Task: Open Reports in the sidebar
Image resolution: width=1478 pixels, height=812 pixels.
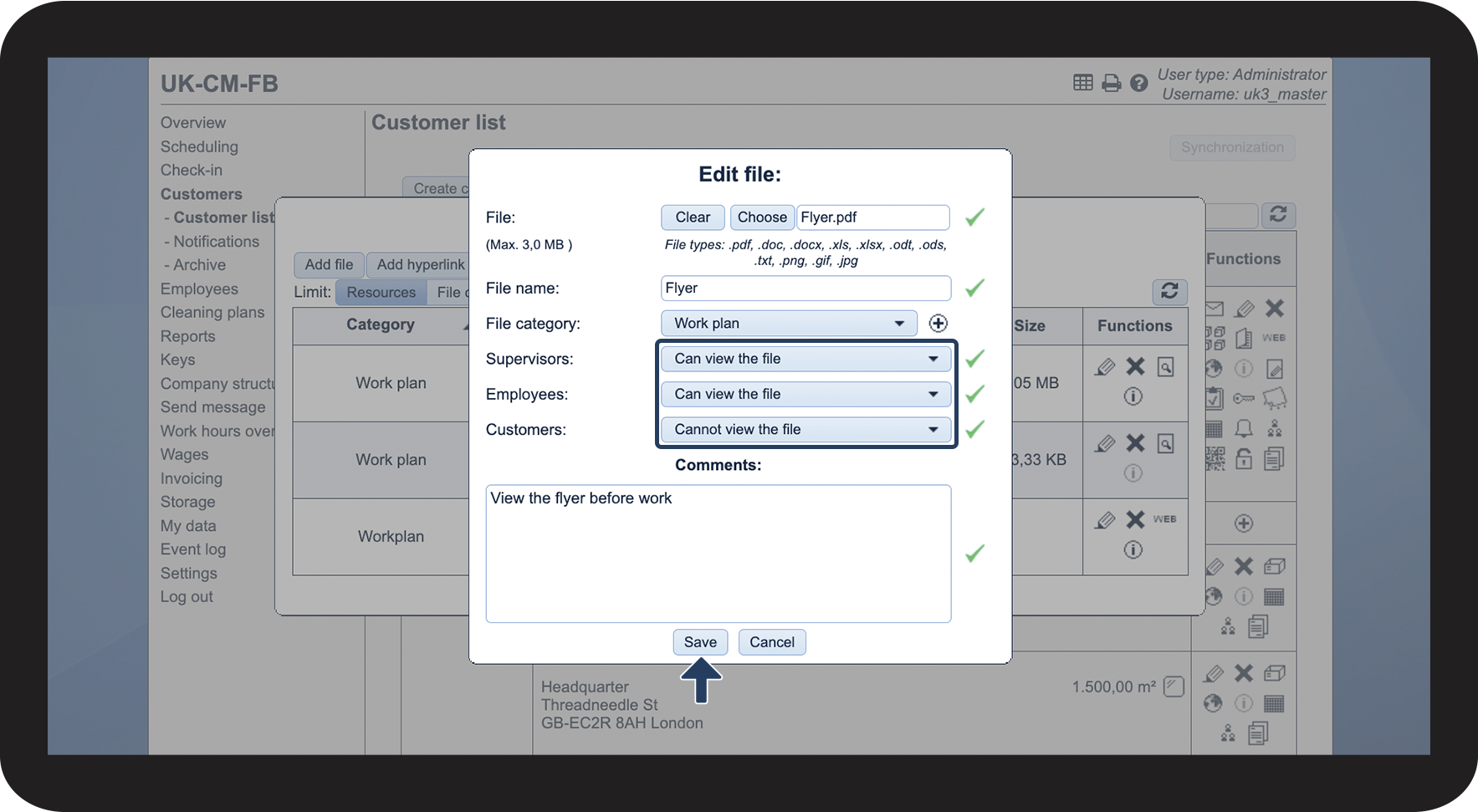Action: pos(187,336)
